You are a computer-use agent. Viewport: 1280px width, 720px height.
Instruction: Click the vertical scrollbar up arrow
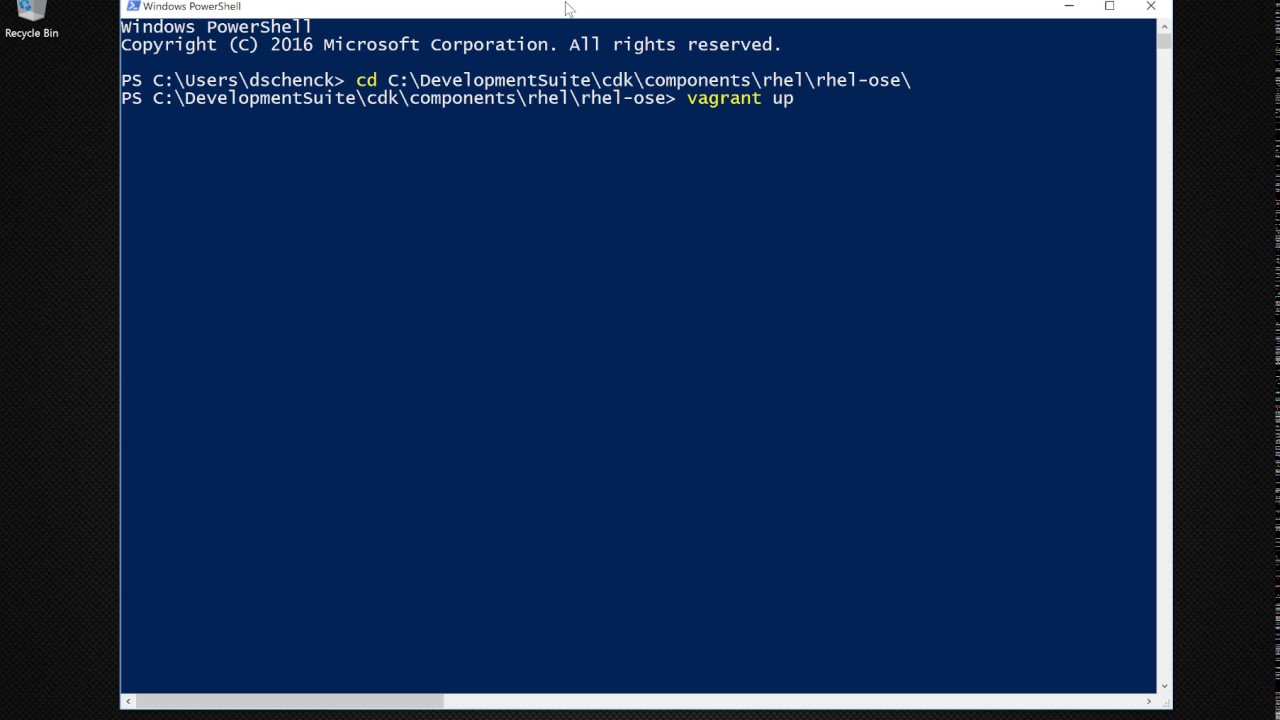click(x=1163, y=25)
